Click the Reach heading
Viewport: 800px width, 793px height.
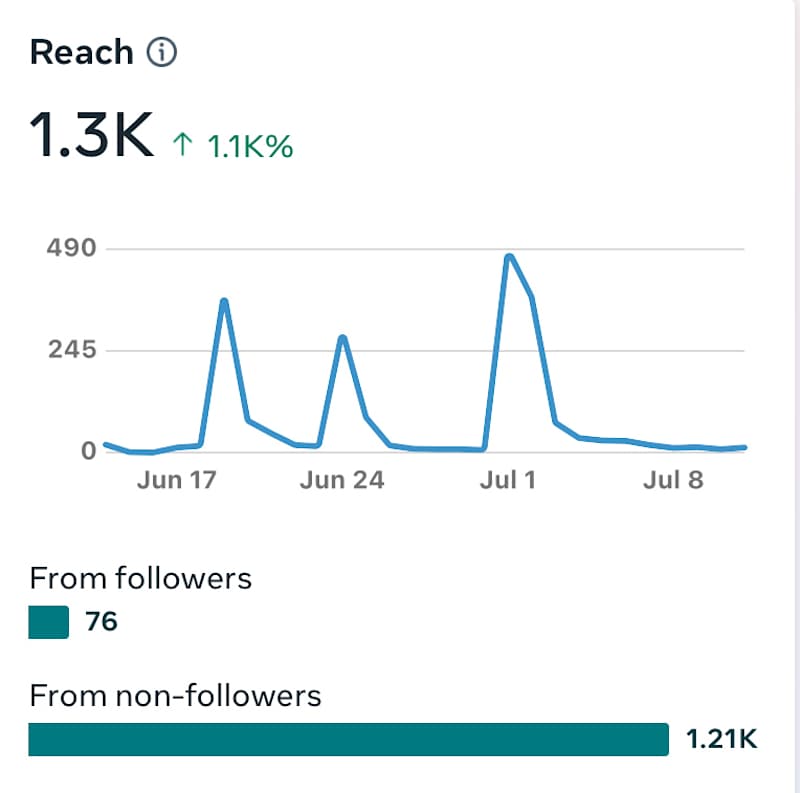[82, 52]
